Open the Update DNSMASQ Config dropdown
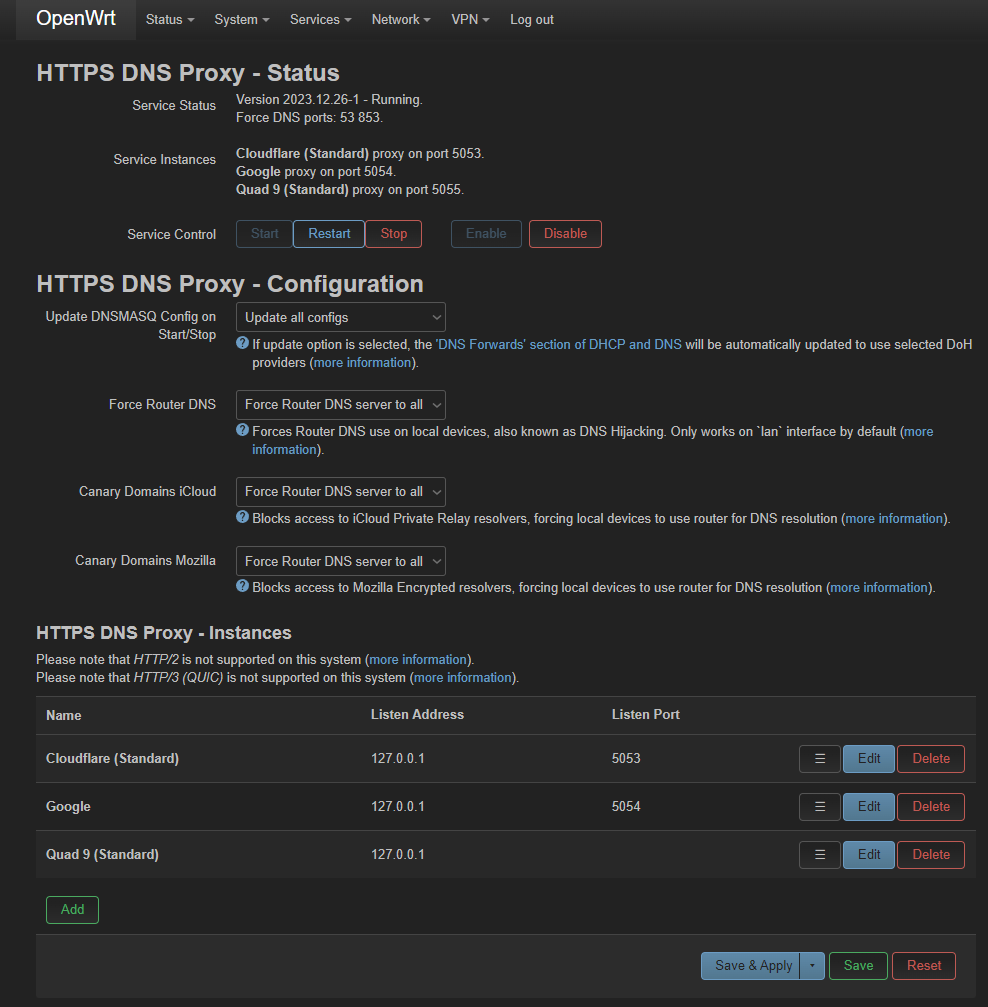Screen dimensions: 988x1007 (x=340, y=317)
